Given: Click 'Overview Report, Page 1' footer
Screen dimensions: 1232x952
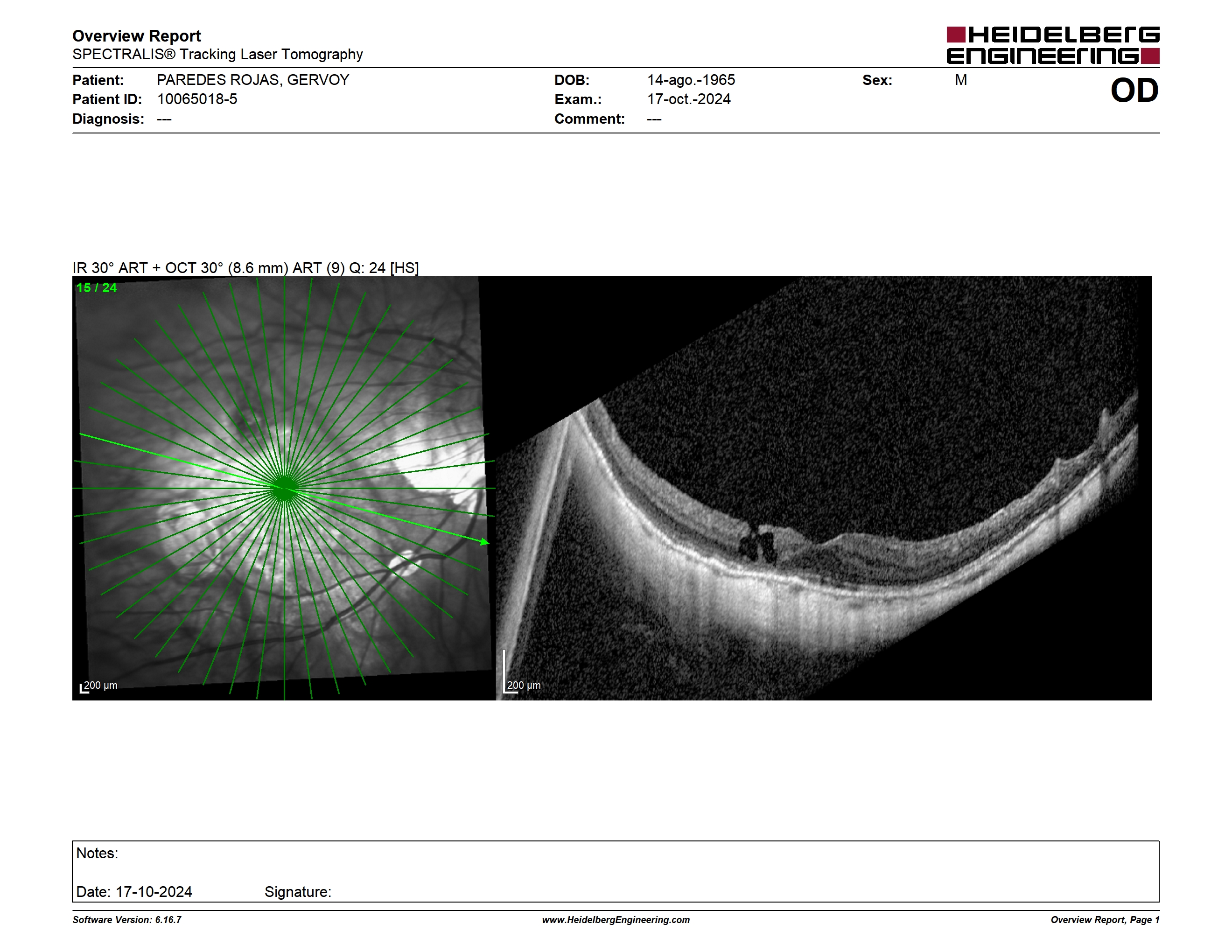Looking at the screenshot, I should pyautogui.click(x=1105, y=920).
